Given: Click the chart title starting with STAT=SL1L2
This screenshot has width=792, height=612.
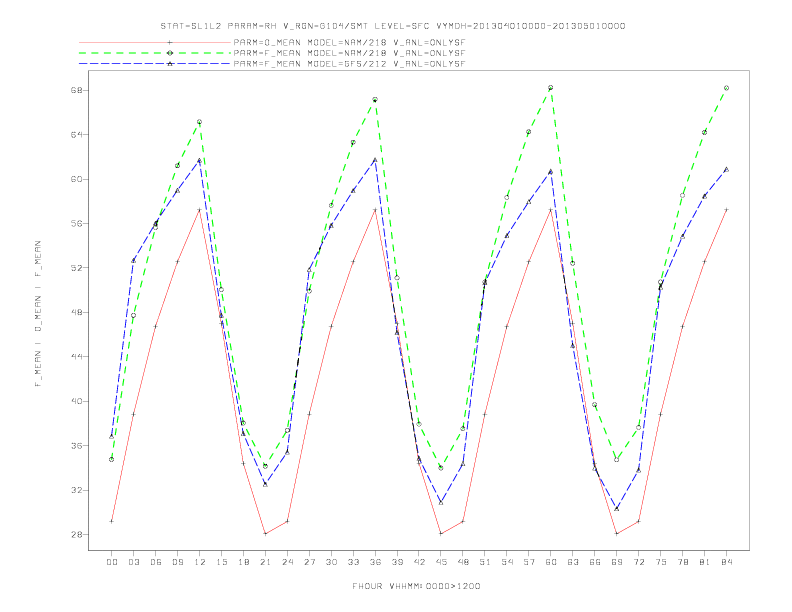Looking at the screenshot, I should pos(393,26).
